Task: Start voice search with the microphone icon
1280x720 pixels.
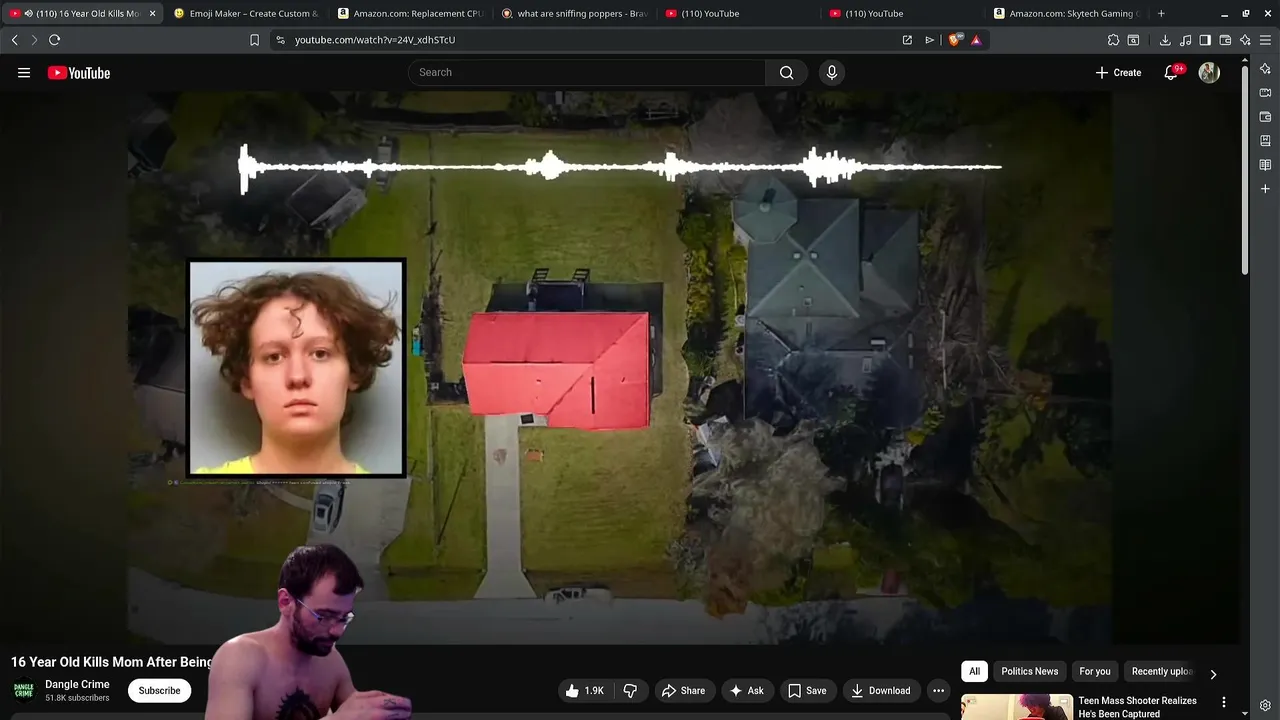Action: coord(831,72)
